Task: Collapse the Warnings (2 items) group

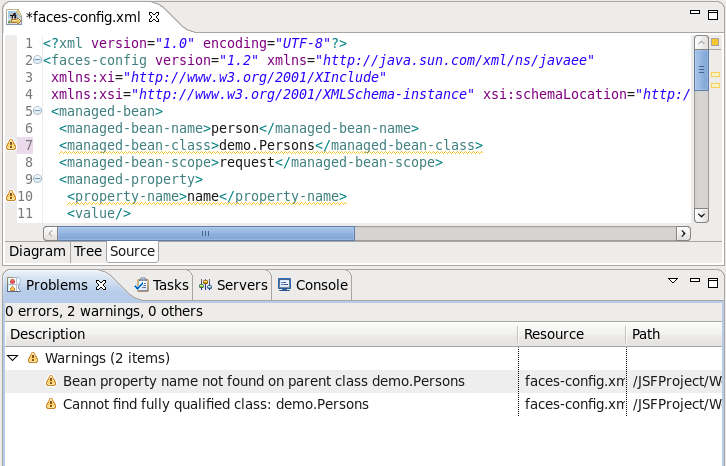Action: pyautogui.click(x=13, y=358)
